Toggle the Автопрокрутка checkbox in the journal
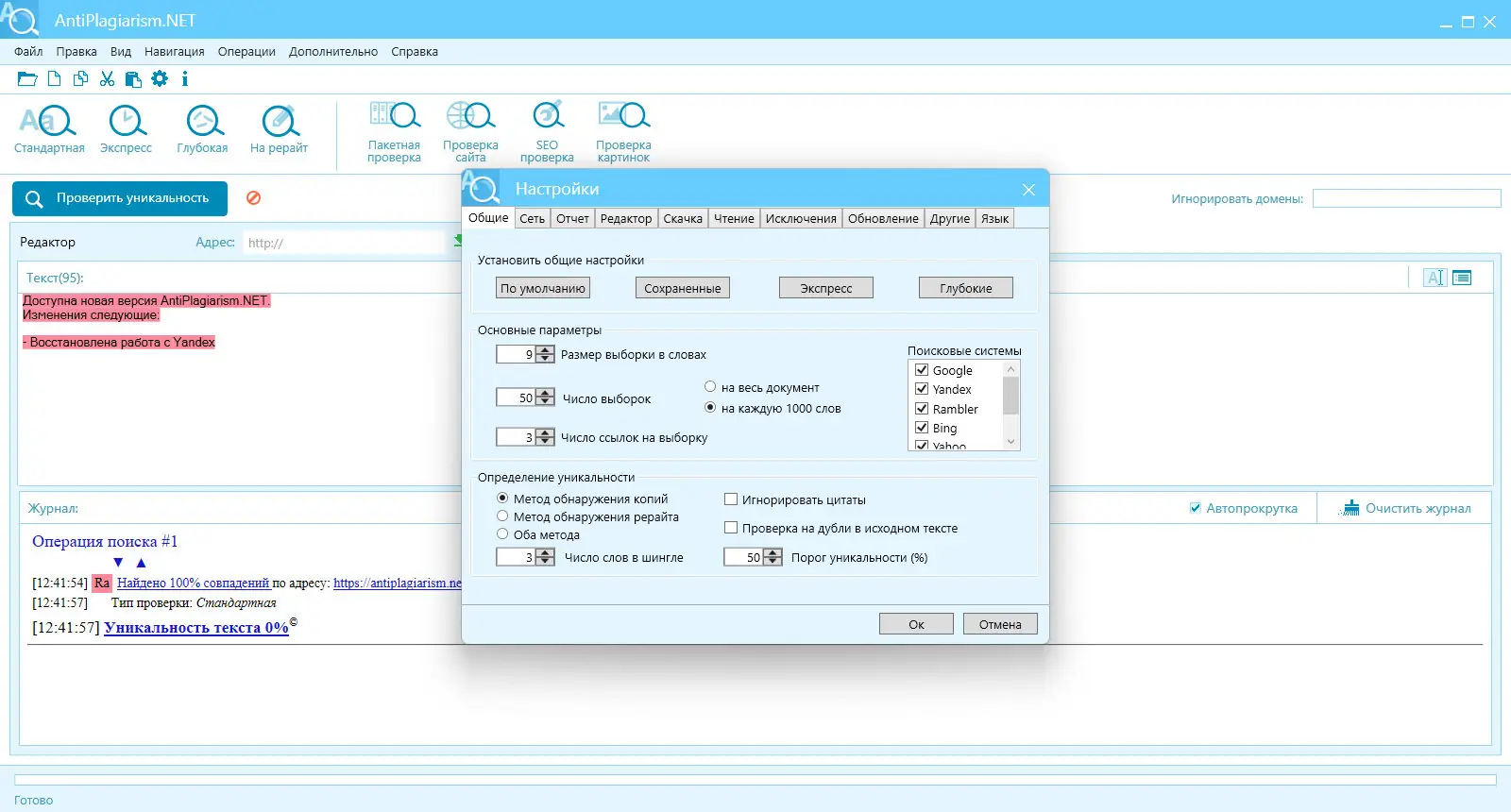 coord(1196,508)
